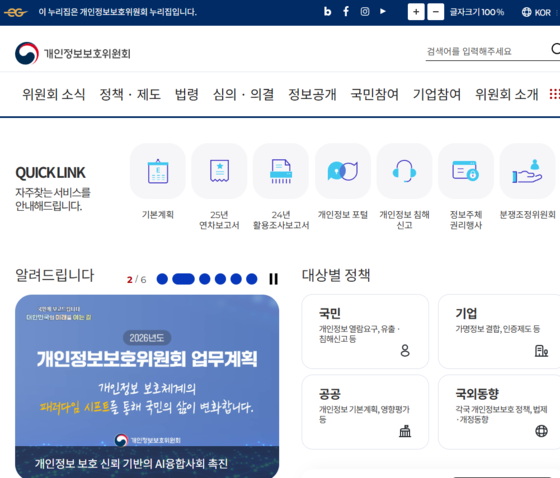Select the last banner slide dot
Viewport: 560px width, 478px height.
click(252, 279)
